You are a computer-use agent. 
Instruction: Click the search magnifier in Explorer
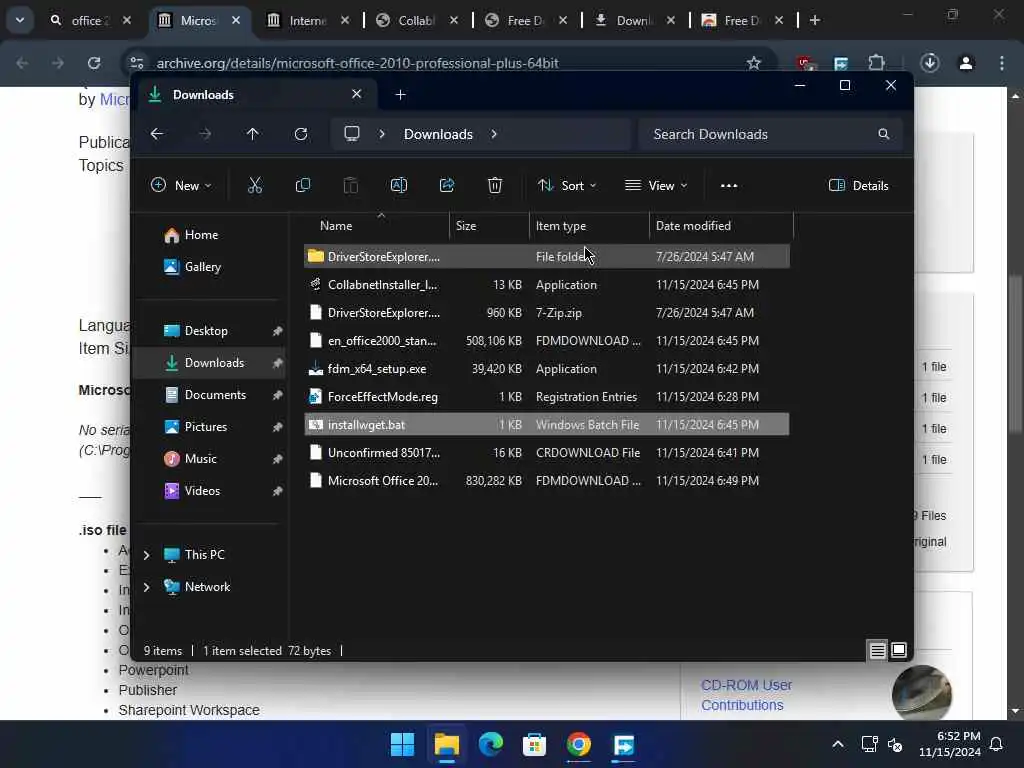pos(884,134)
